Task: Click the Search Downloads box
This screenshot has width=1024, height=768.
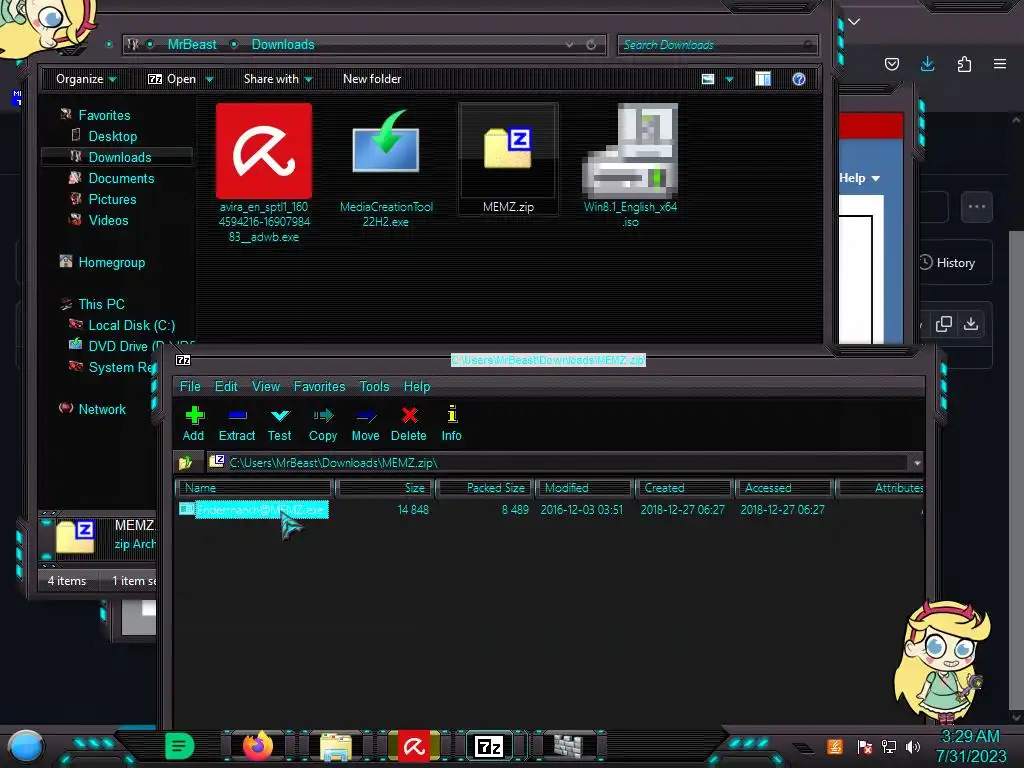Action: (716, 45)
